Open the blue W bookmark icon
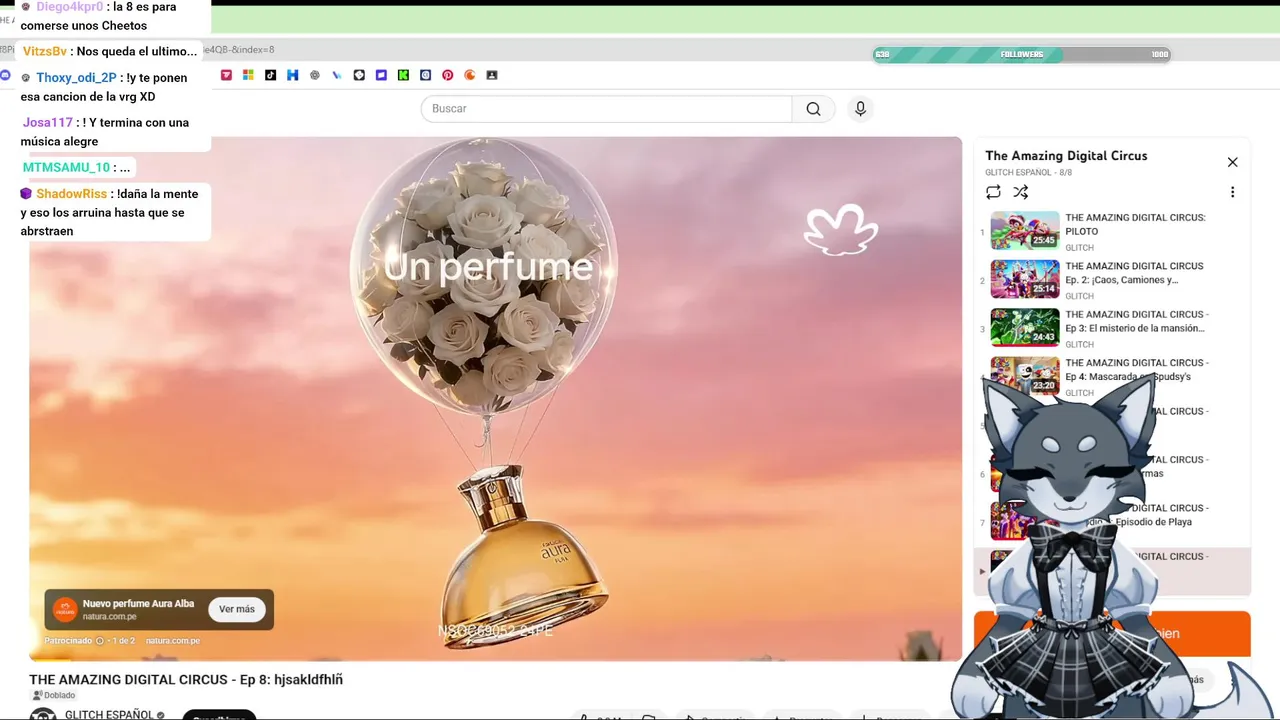1280x720 pixels. pyautogui.click(x=337, y=75)
